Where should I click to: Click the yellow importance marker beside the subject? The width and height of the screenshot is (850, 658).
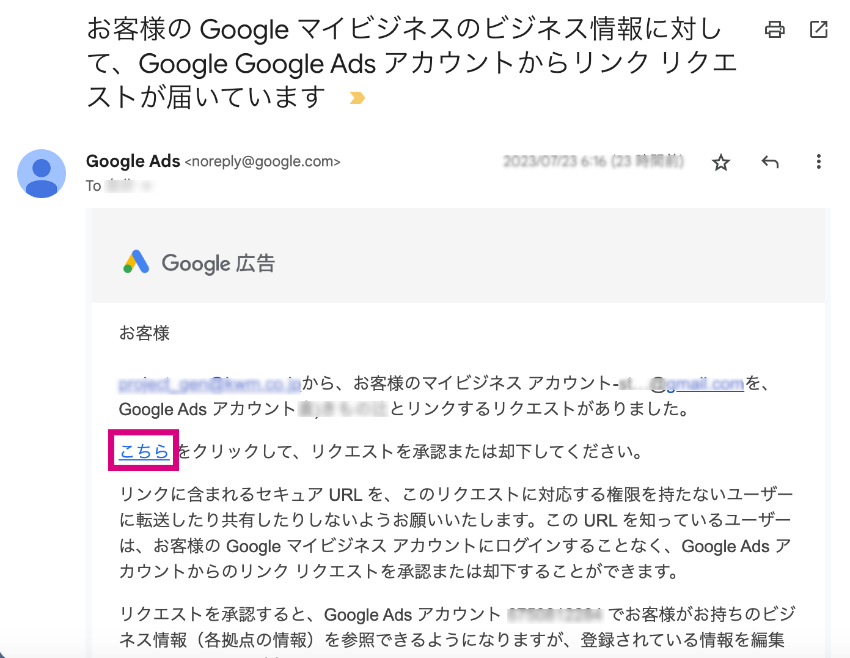pos(357,98)
